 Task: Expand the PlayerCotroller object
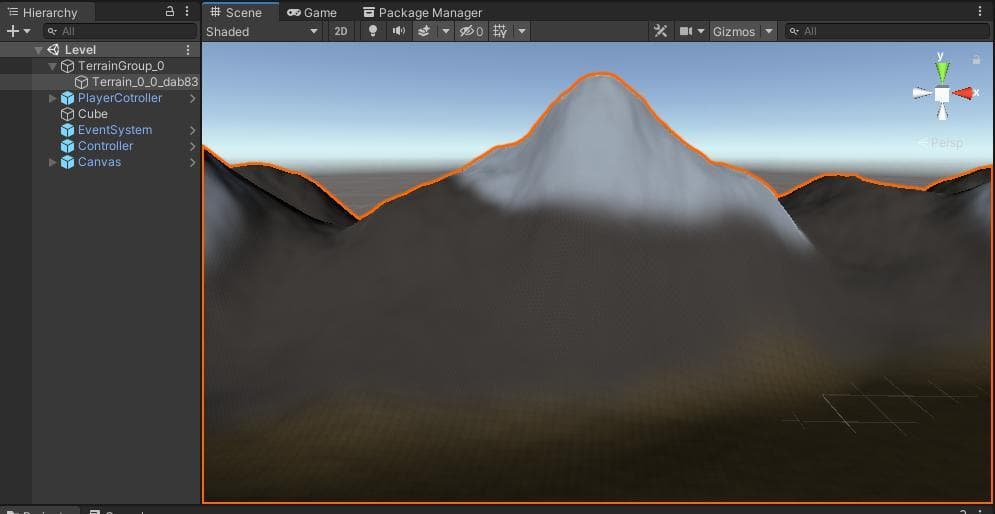53,98
